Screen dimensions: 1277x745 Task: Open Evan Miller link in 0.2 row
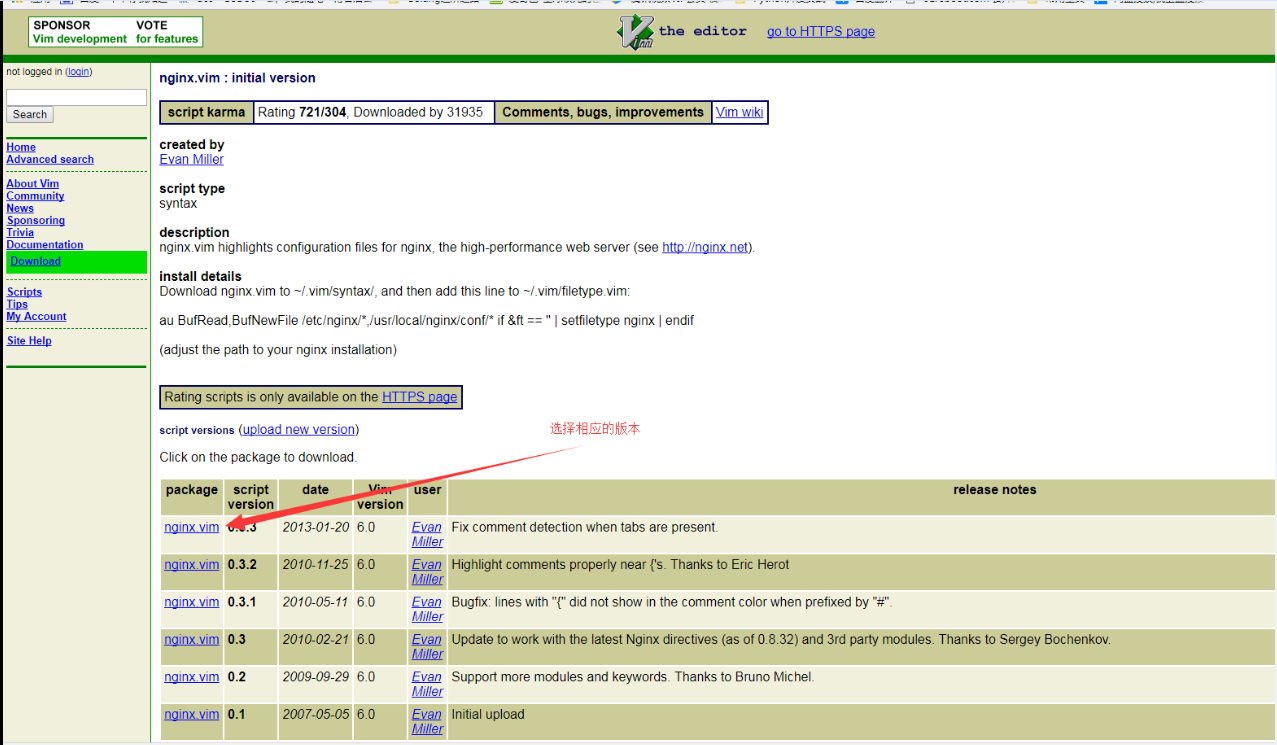pos(427,684)
